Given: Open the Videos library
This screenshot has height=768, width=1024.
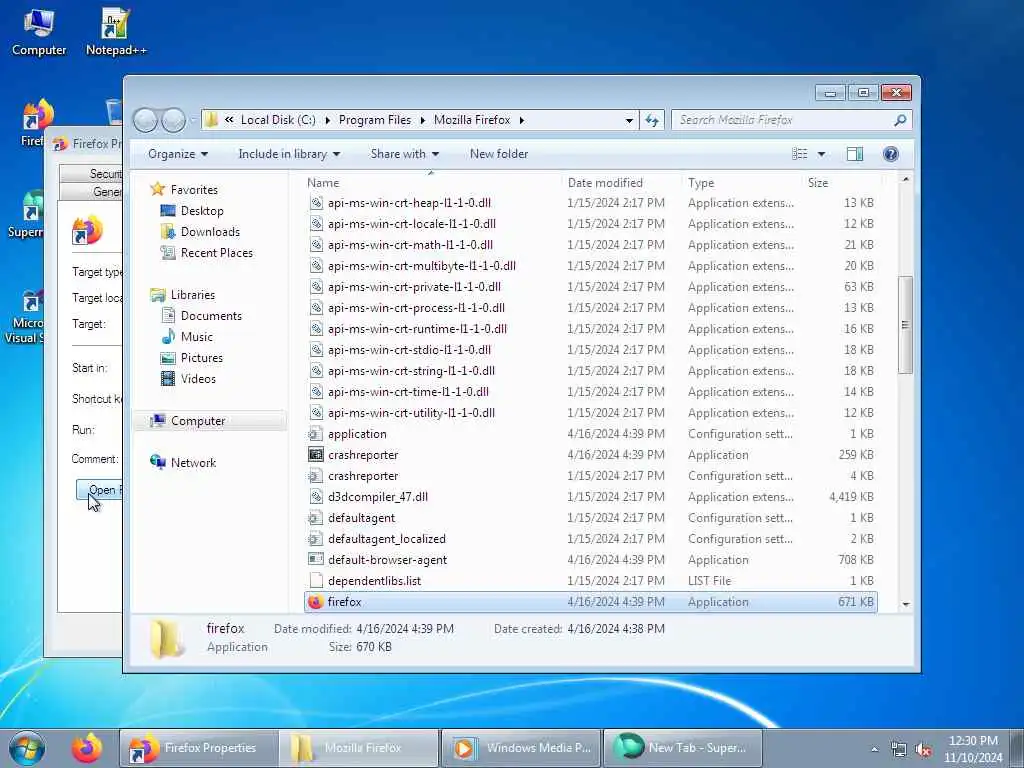Looking at the screenshot, I should (198, 379).
